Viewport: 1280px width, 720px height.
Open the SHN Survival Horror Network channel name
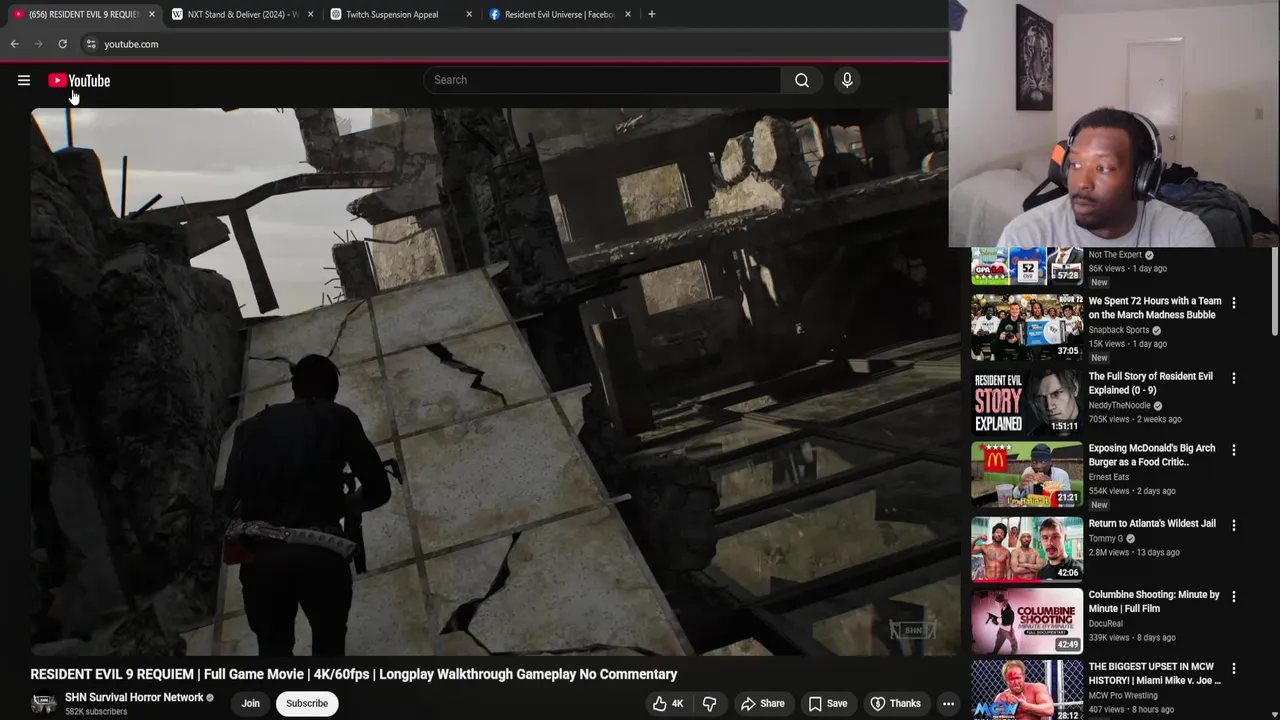pos(134,697)
